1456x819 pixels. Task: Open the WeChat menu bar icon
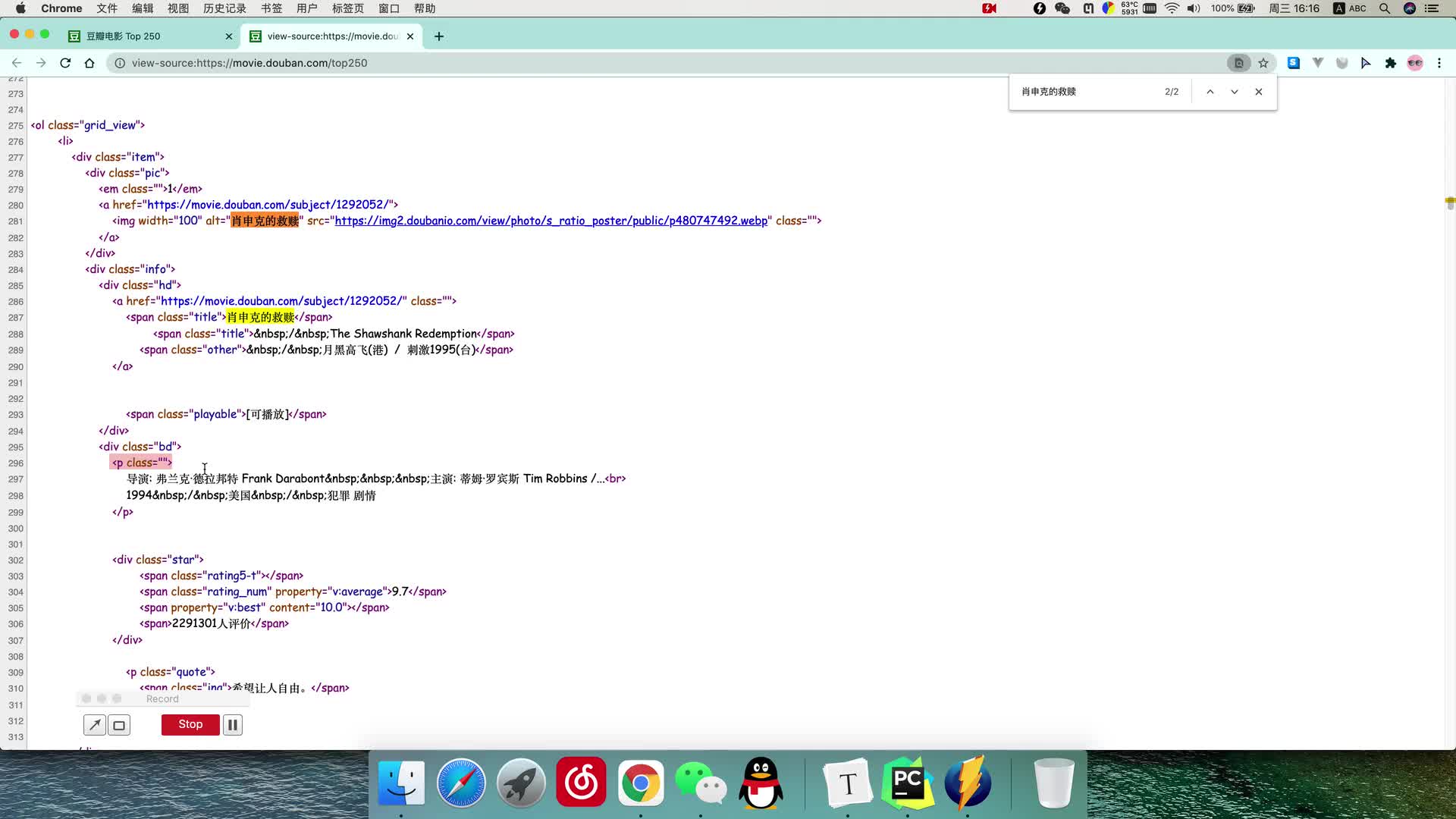1062,8
